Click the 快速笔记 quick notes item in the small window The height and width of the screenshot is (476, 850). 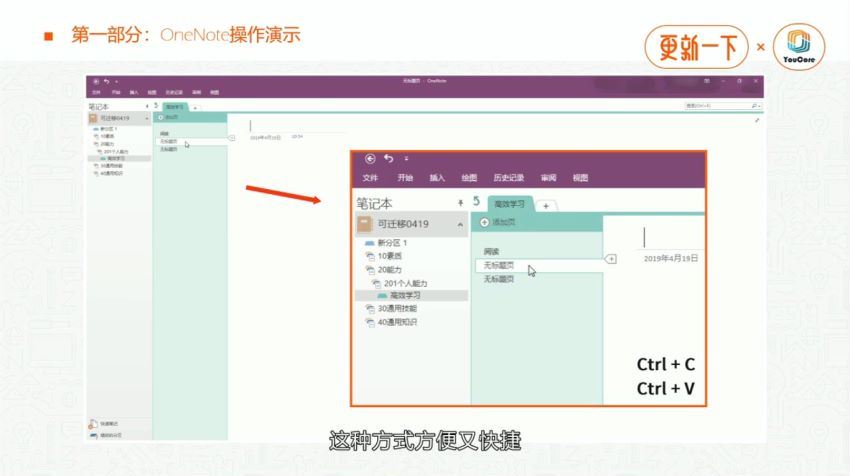click(104, 423)
